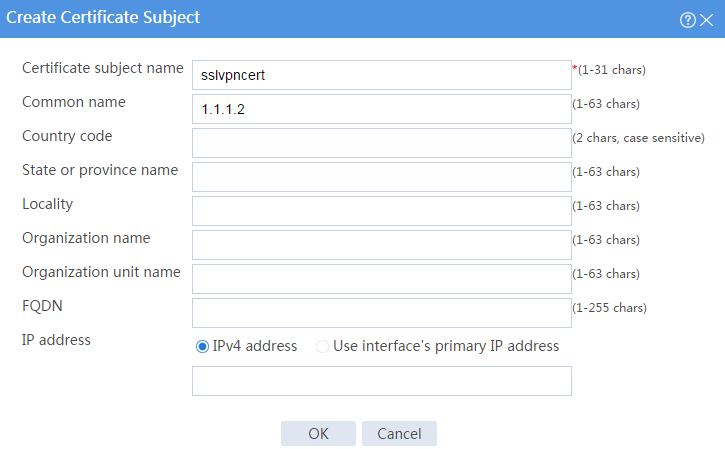
Task: Click inside the FQDN text box
Action: coord(381,313)
